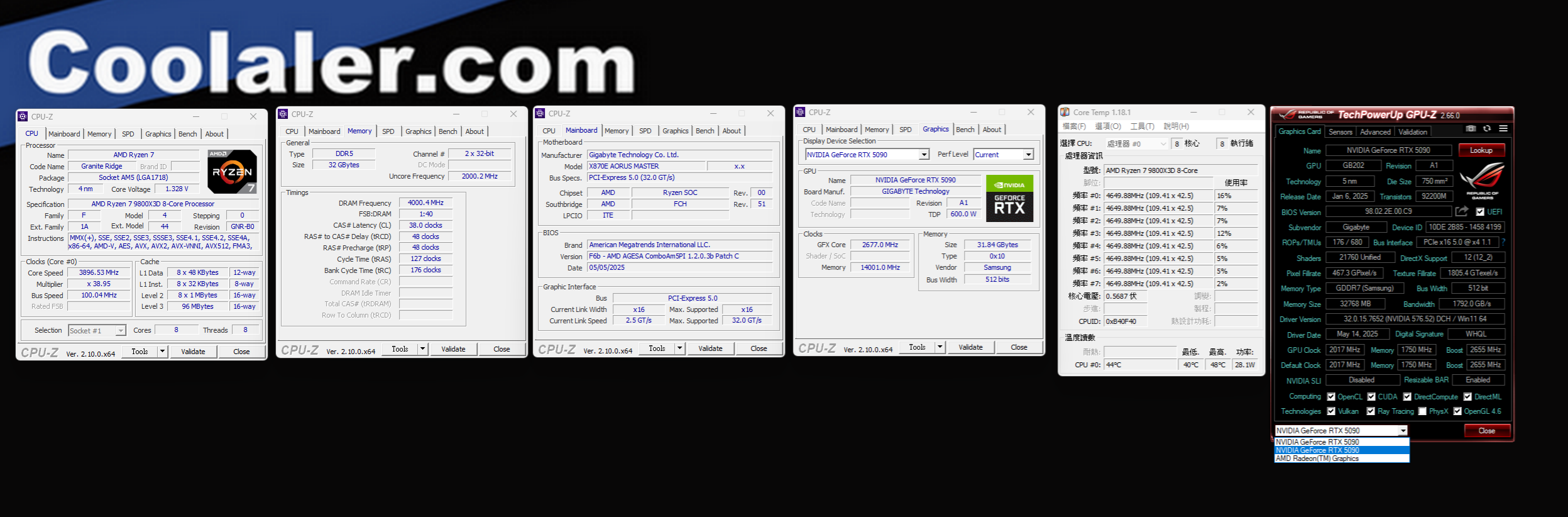This screenshot has height=517, width=1568.
Task: Switch to the Sensors tab in GPU-Z
Action: point(1340,132)
